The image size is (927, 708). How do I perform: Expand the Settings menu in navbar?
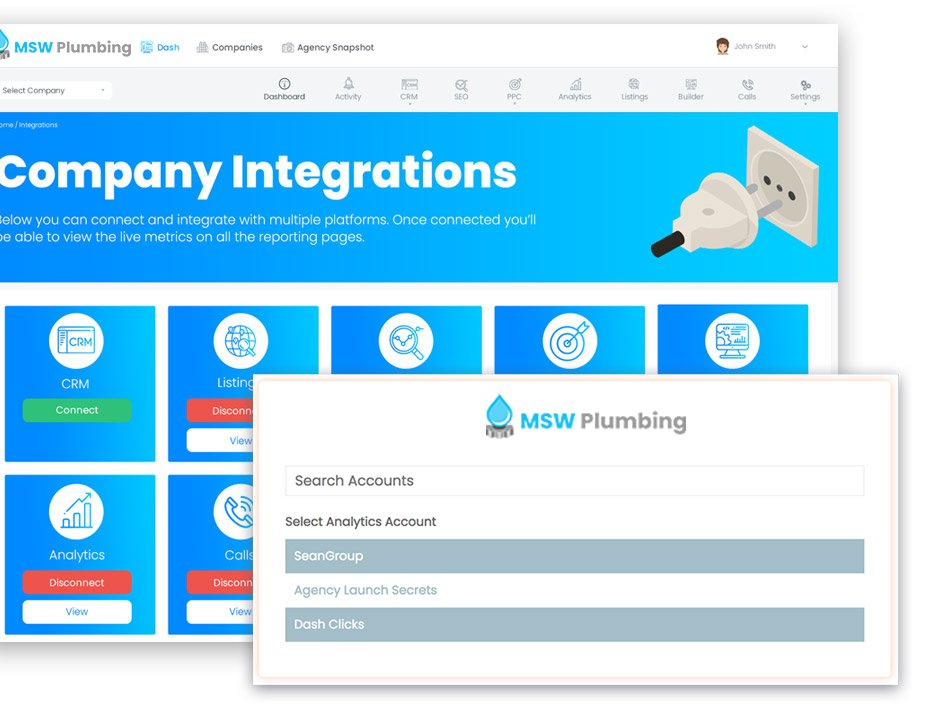[x=805, y=90]
